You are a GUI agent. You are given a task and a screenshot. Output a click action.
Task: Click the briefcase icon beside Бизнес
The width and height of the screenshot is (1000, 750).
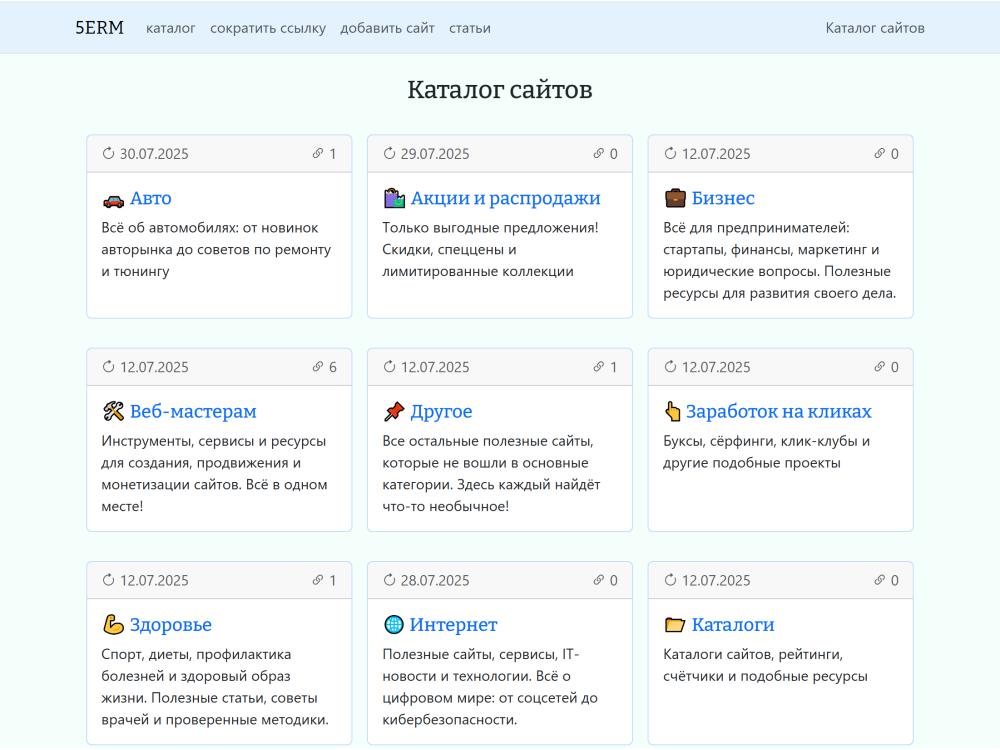675,198
